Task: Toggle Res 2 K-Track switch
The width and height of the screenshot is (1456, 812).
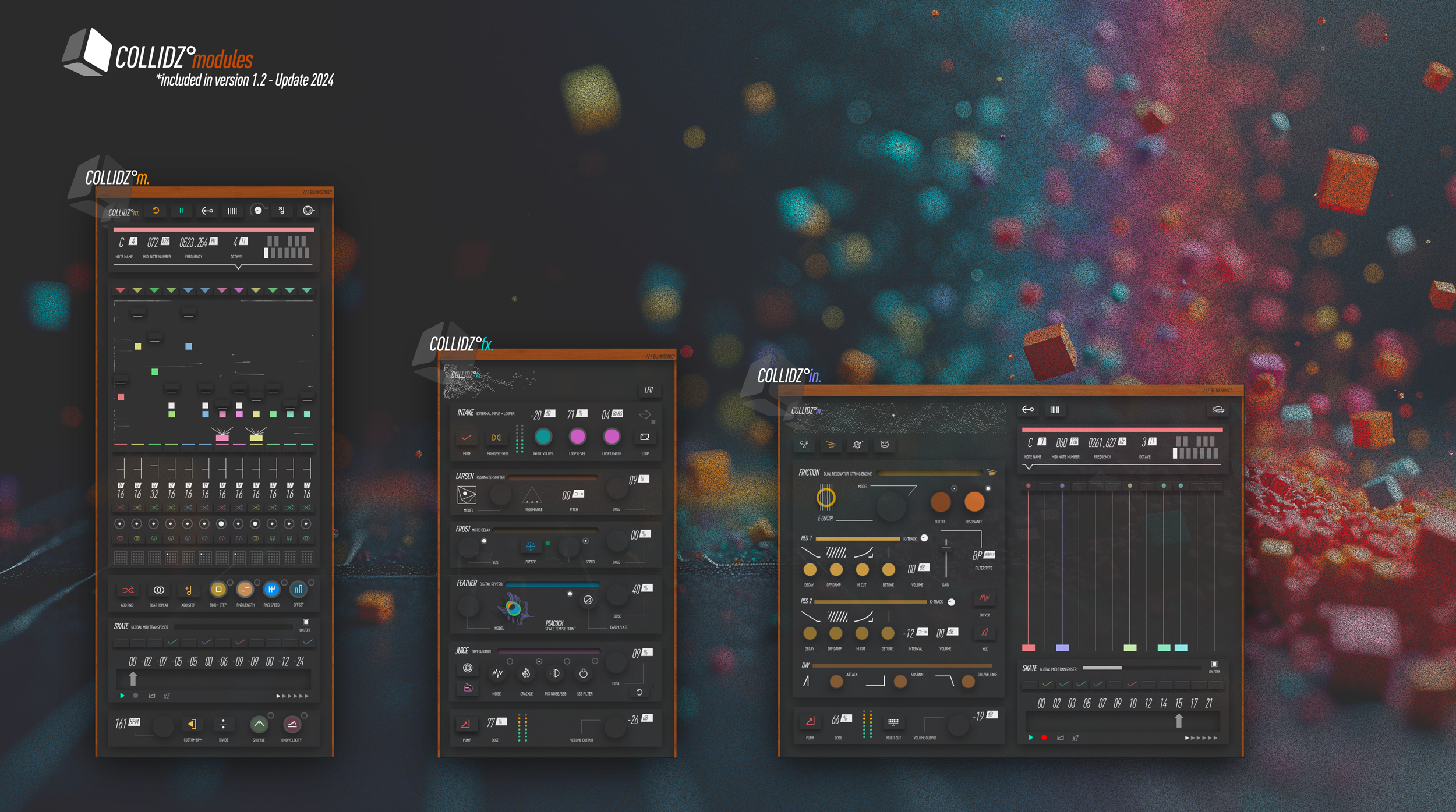Action: click(x=951, y=602)
